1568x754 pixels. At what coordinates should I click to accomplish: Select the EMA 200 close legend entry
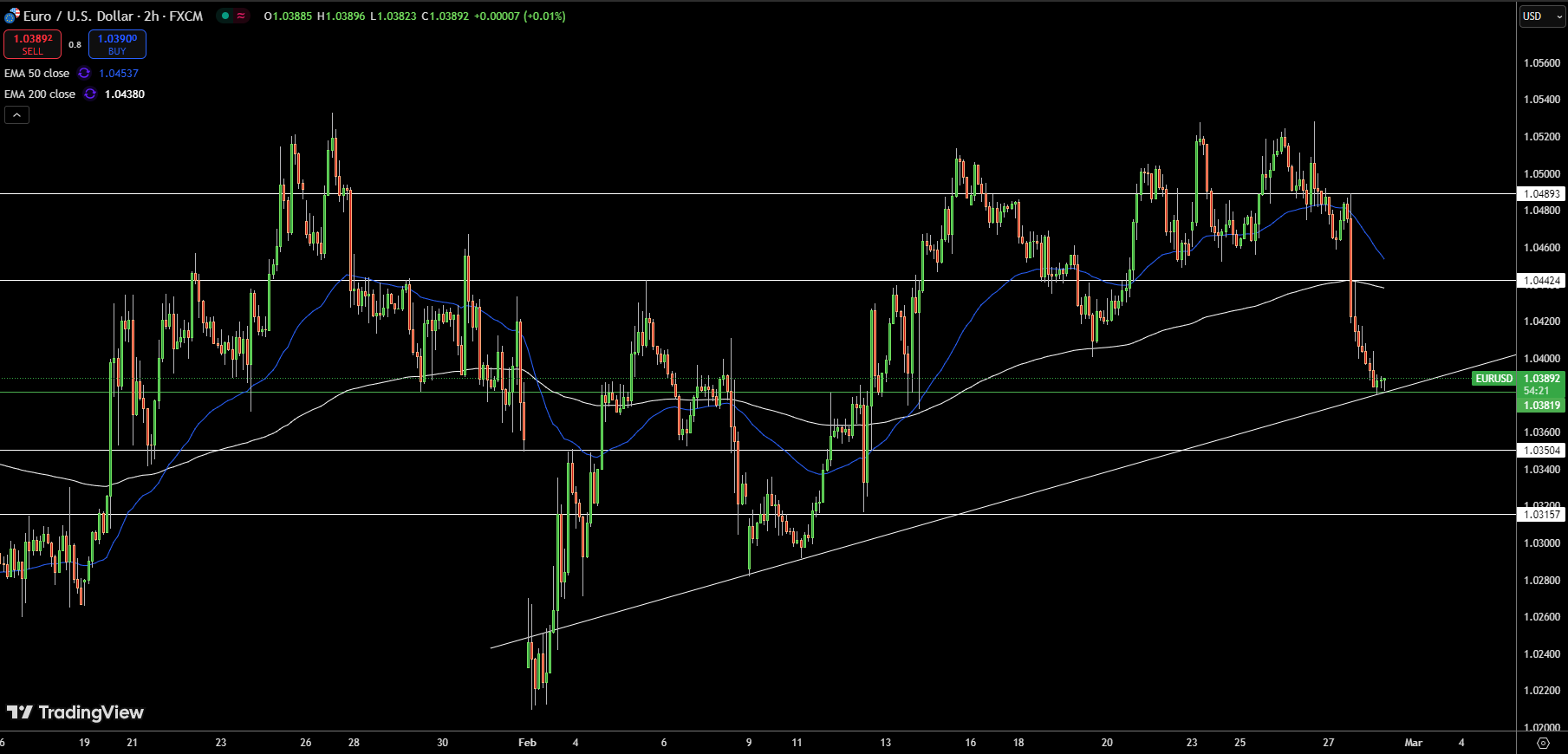[x=40, y=94]
